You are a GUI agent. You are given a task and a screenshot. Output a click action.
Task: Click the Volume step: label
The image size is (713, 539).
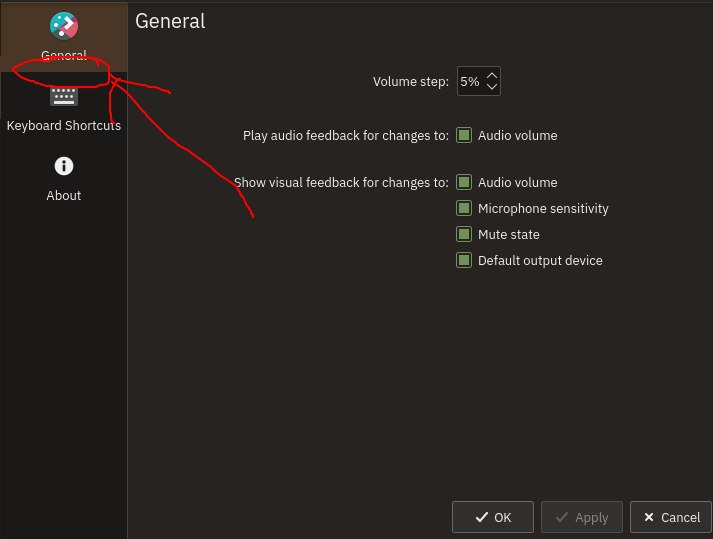click(x=411, y=81)
